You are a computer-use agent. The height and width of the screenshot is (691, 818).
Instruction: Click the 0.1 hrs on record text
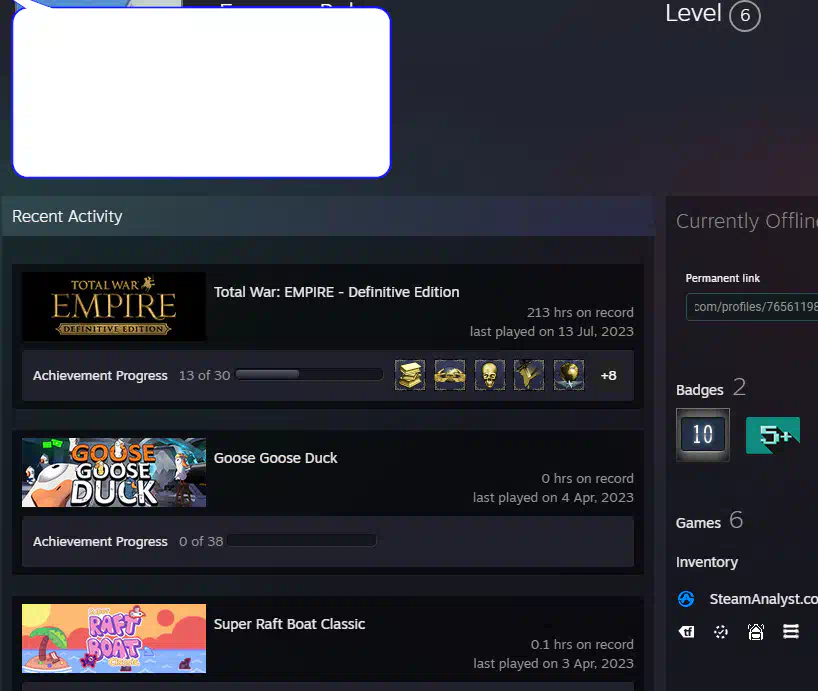pos(582,645)
